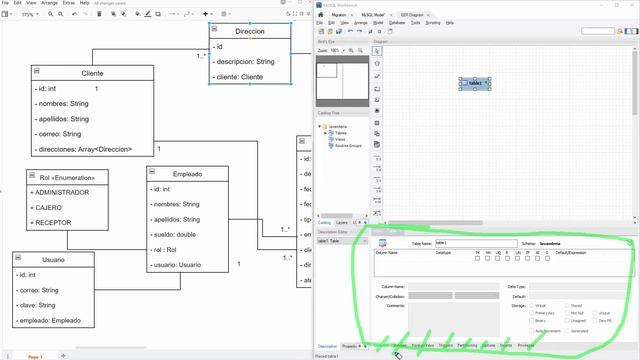Click To Front icon in draw.io toolbar
This screenshot has height=360, width=640.
pos(113,14)
